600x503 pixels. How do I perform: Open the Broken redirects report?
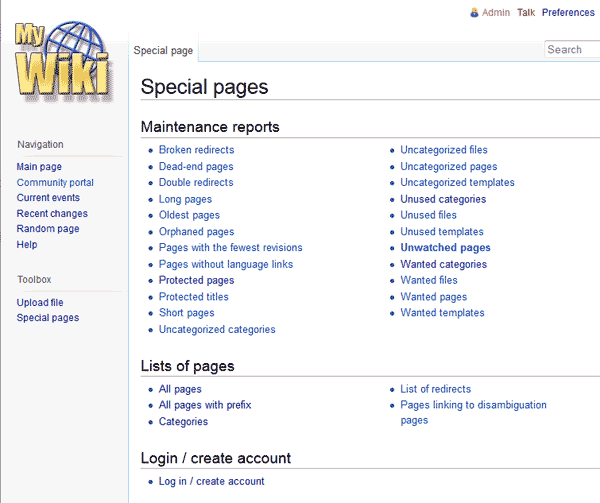coord(196,150)
